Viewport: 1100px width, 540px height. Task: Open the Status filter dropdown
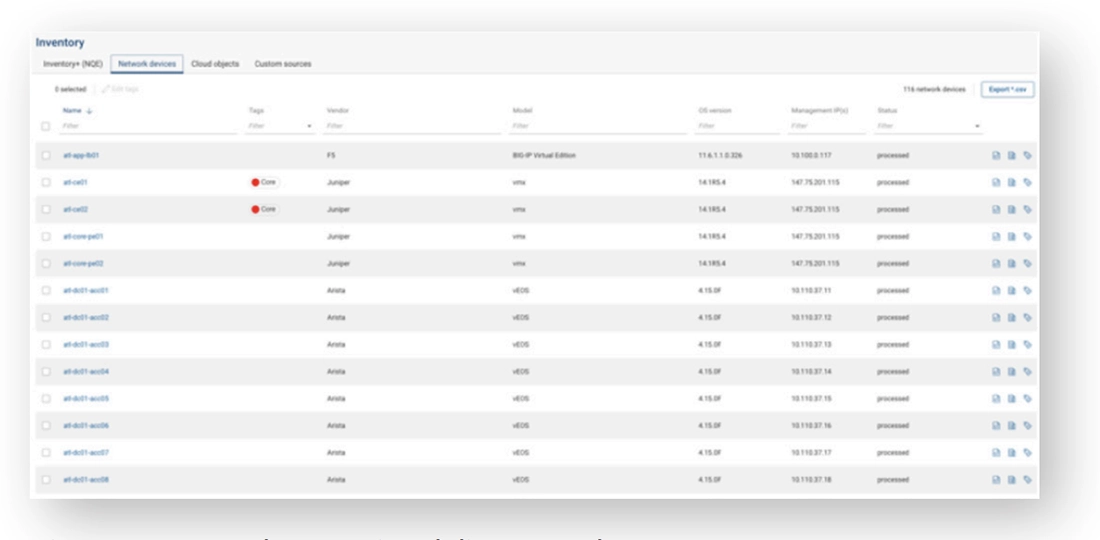pyautogui.click(x=978, y=127)
